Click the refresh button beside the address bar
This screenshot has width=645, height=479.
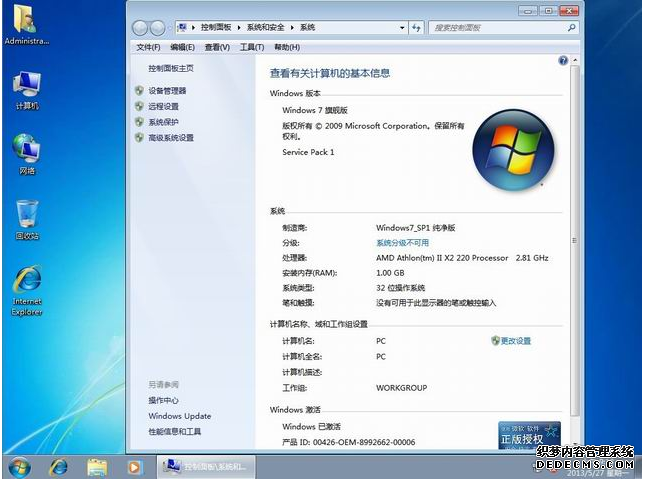pyautogui.click(x=416, y=28)
